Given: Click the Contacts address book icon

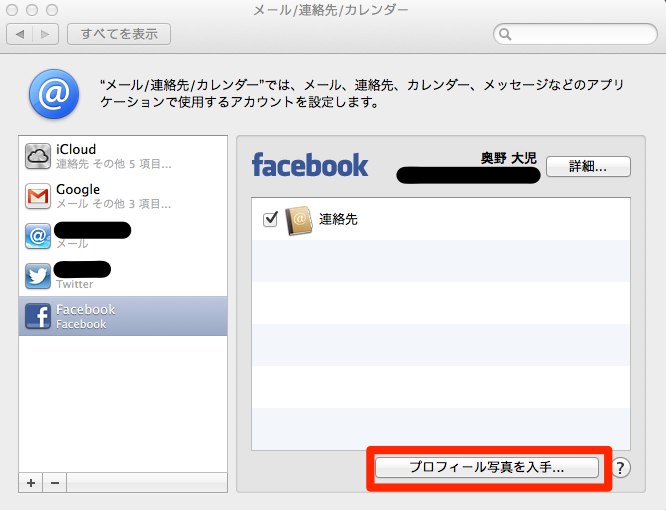Looking at the screenshot, I should coord(299,221).
